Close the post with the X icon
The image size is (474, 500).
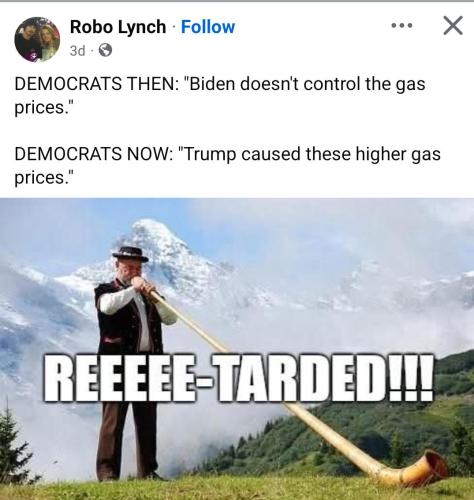pyautogui.click(x=453, y=25)
